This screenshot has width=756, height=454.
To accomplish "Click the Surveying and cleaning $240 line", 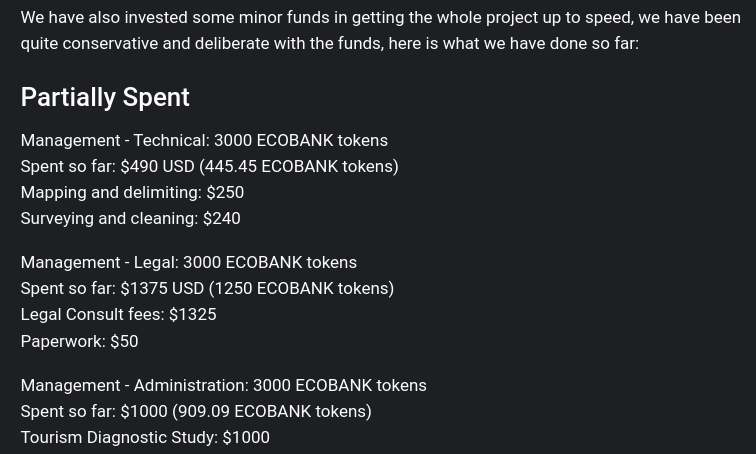I will [x=131, y=218].
